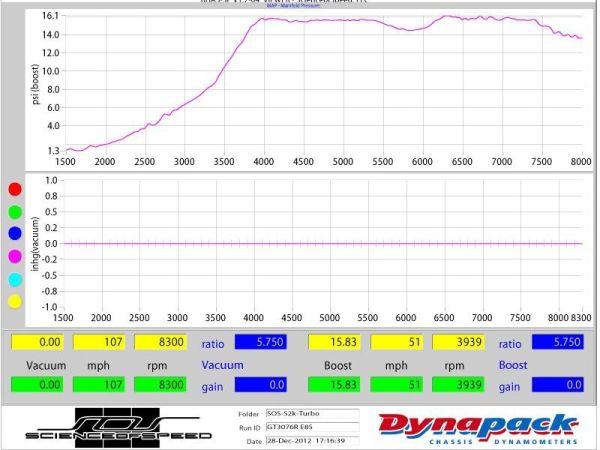
Task: Click the green Vacuum rpm field 8300
Action: (x=160, y=384)
